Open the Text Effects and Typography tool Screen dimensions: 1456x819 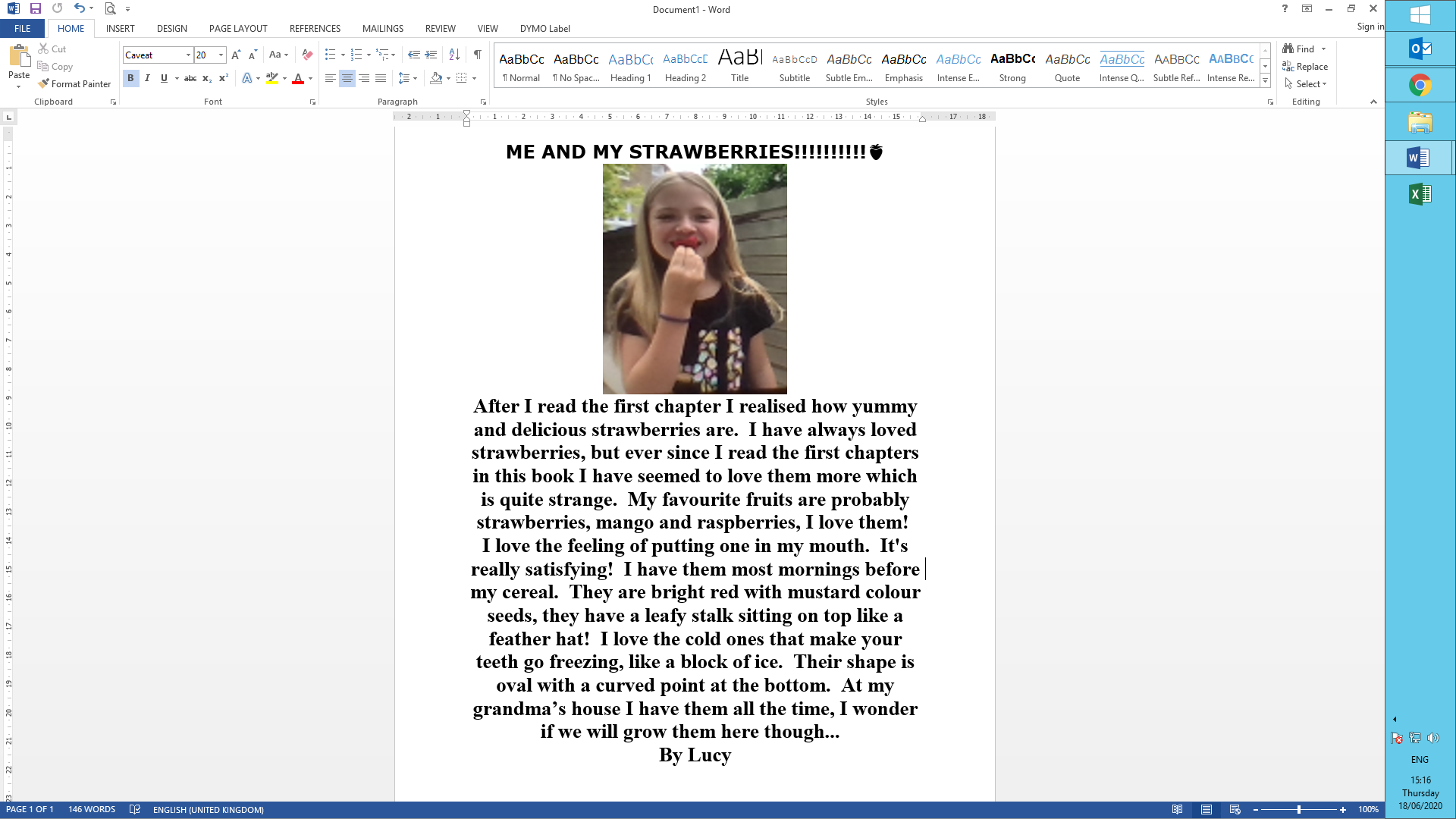coord(247,78)
